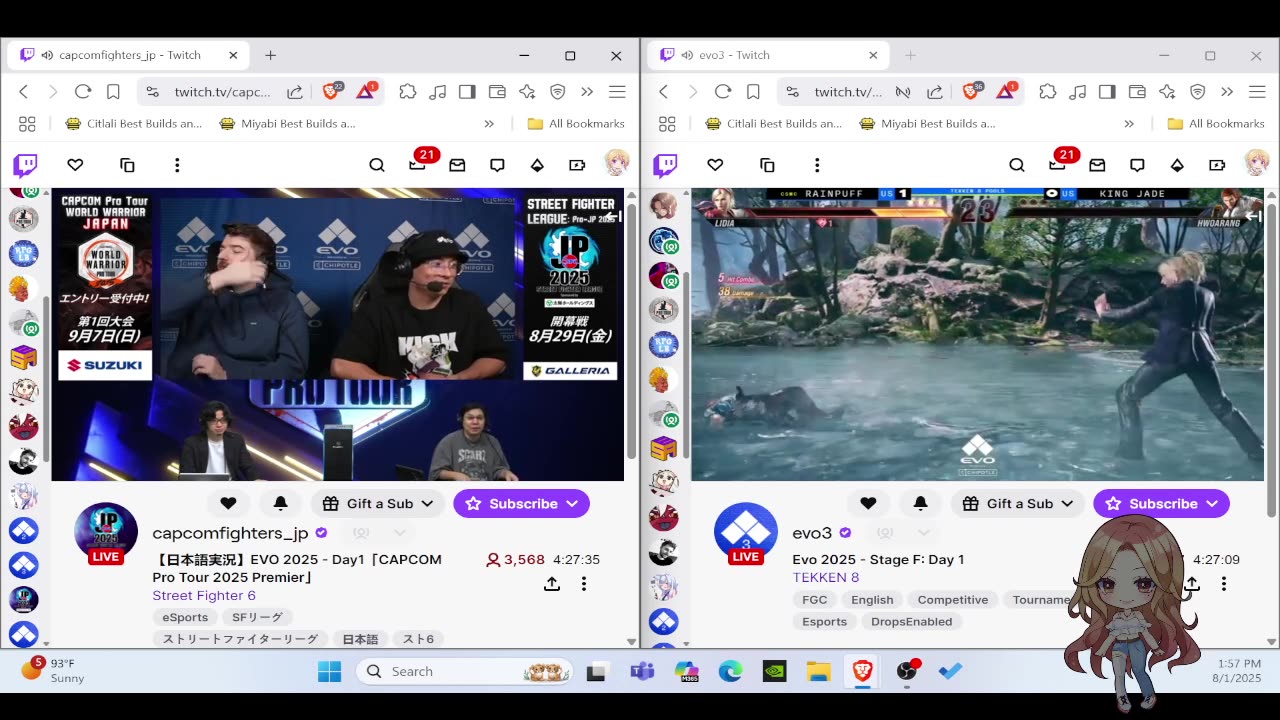The height and width of the screenshot is (720, 1280).
Task: Open Microsoft Teams from the taskbar
Action: pyautogui.click(x=642, y=671)
